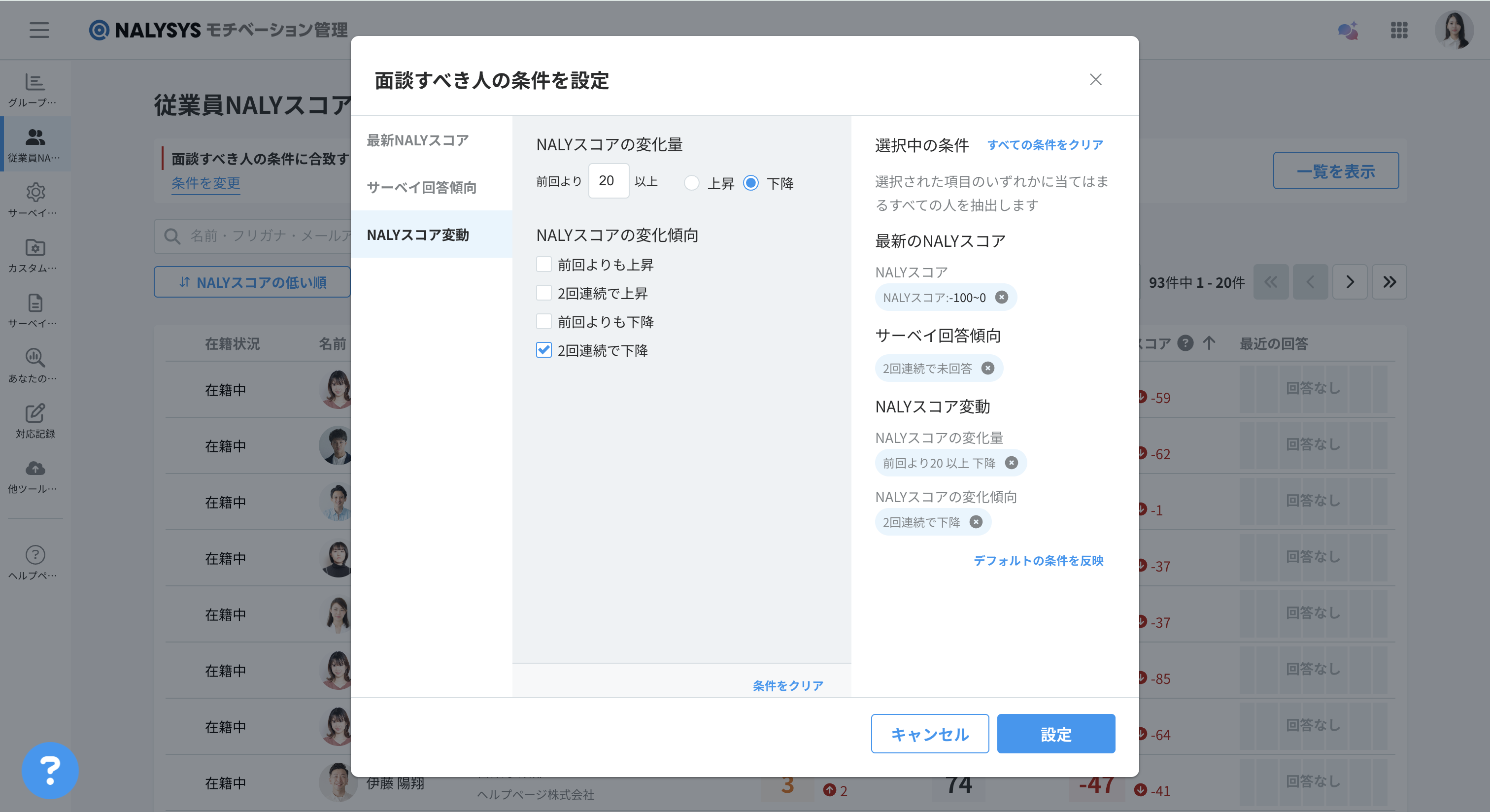The height and width of the screenshot is (812, 1490).
Task: Click the search magnifier icon
Action: pos(172,236)
